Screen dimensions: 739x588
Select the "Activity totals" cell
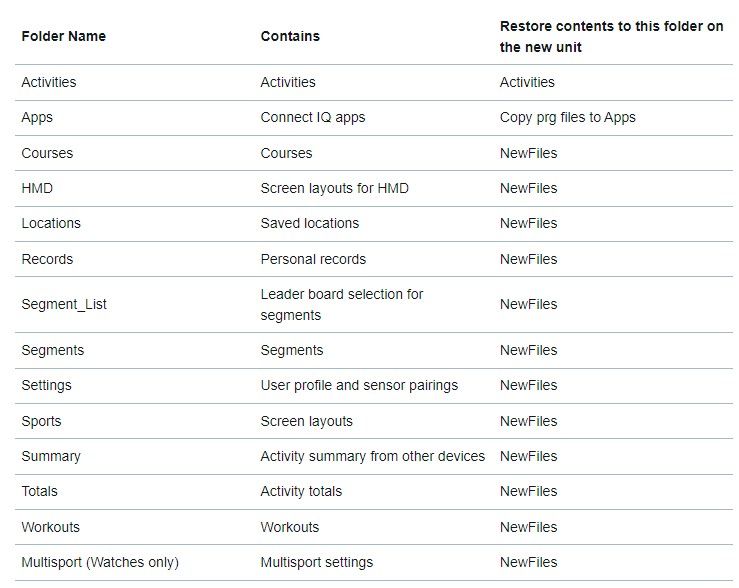301,491
